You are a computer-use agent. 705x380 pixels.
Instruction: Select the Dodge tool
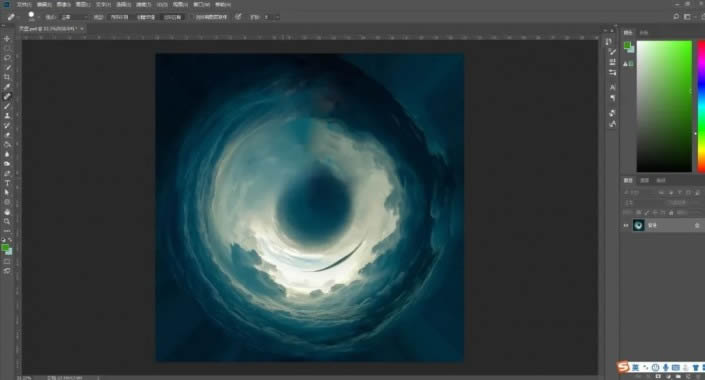click(7, 164)
